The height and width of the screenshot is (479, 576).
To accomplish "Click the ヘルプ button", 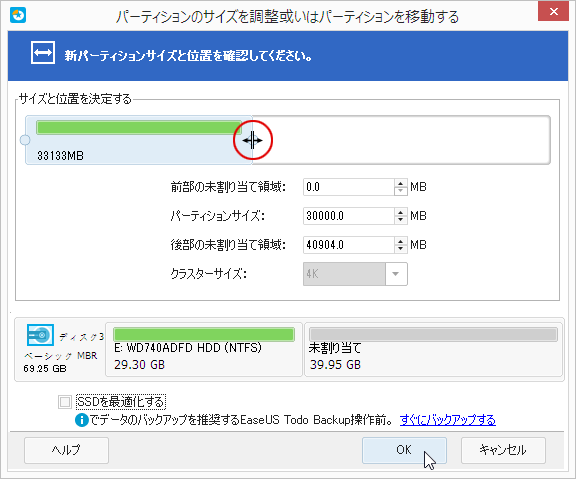I will point(66,450).
